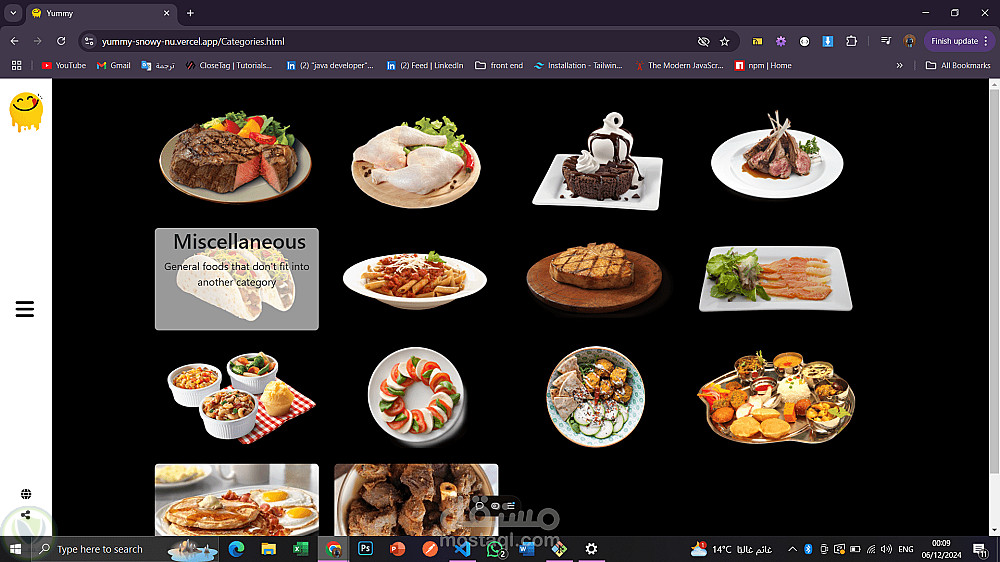
Task: Open site information icon in the address bar
Action: click(x=89, y=41)
